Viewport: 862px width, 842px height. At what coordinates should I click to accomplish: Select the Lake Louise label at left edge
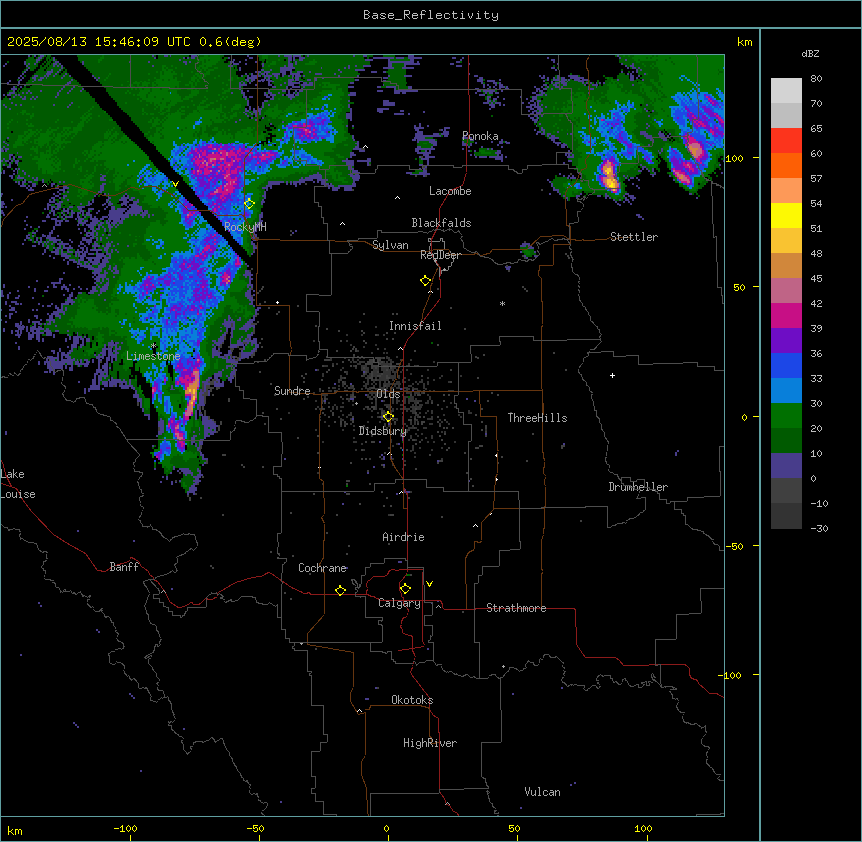pyautogui.click(x=18, y=484)
